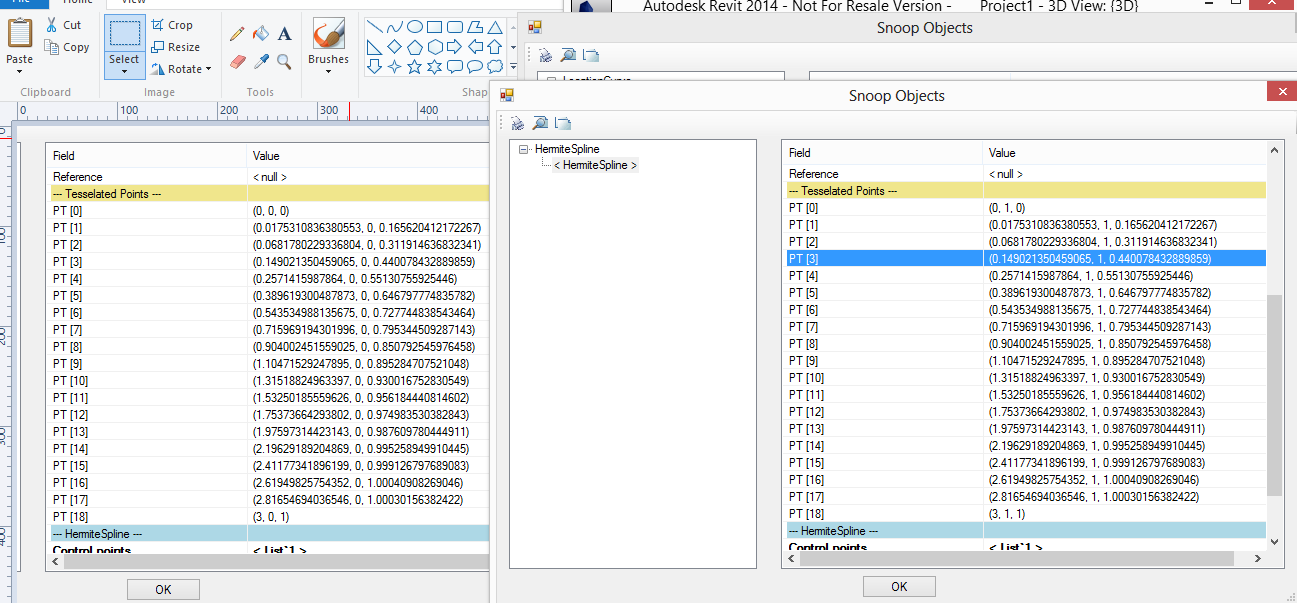Choose the Six-point star shape
Image resolution: width=1297 pixels, height=603 pixels.
tap(434, 67)
